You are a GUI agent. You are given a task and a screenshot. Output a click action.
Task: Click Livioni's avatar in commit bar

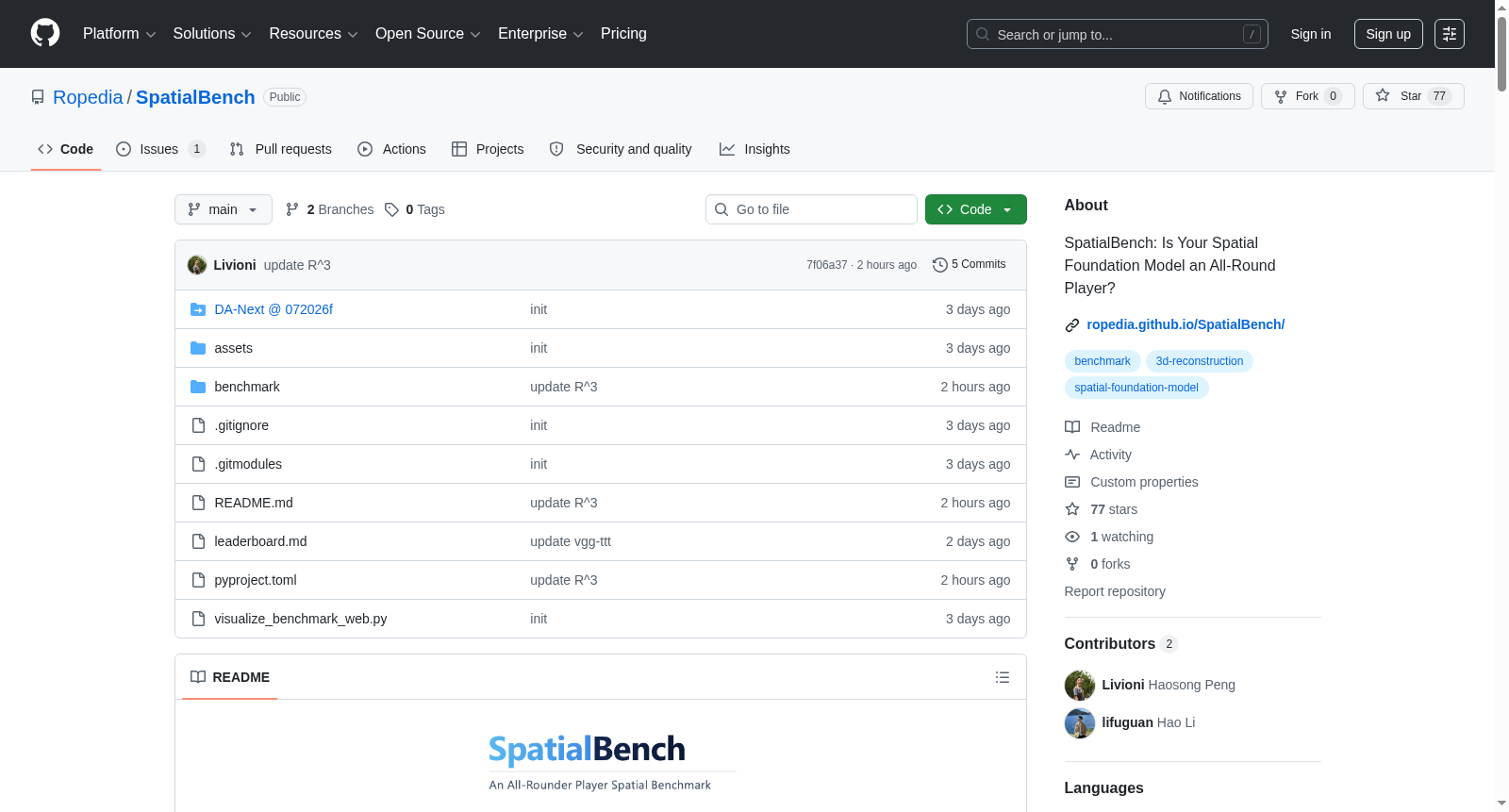197,265
